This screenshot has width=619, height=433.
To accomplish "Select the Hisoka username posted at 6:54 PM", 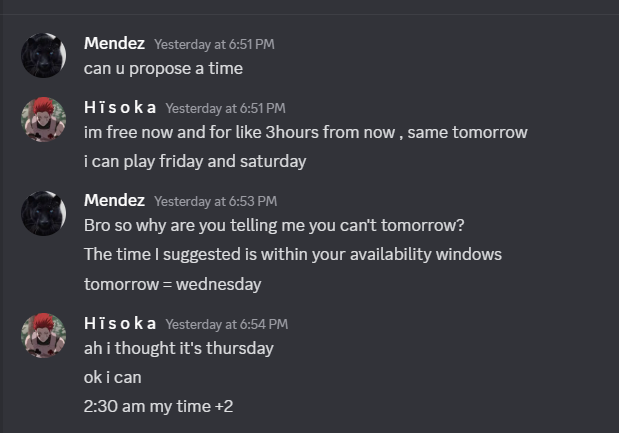I will coord(120,323).
